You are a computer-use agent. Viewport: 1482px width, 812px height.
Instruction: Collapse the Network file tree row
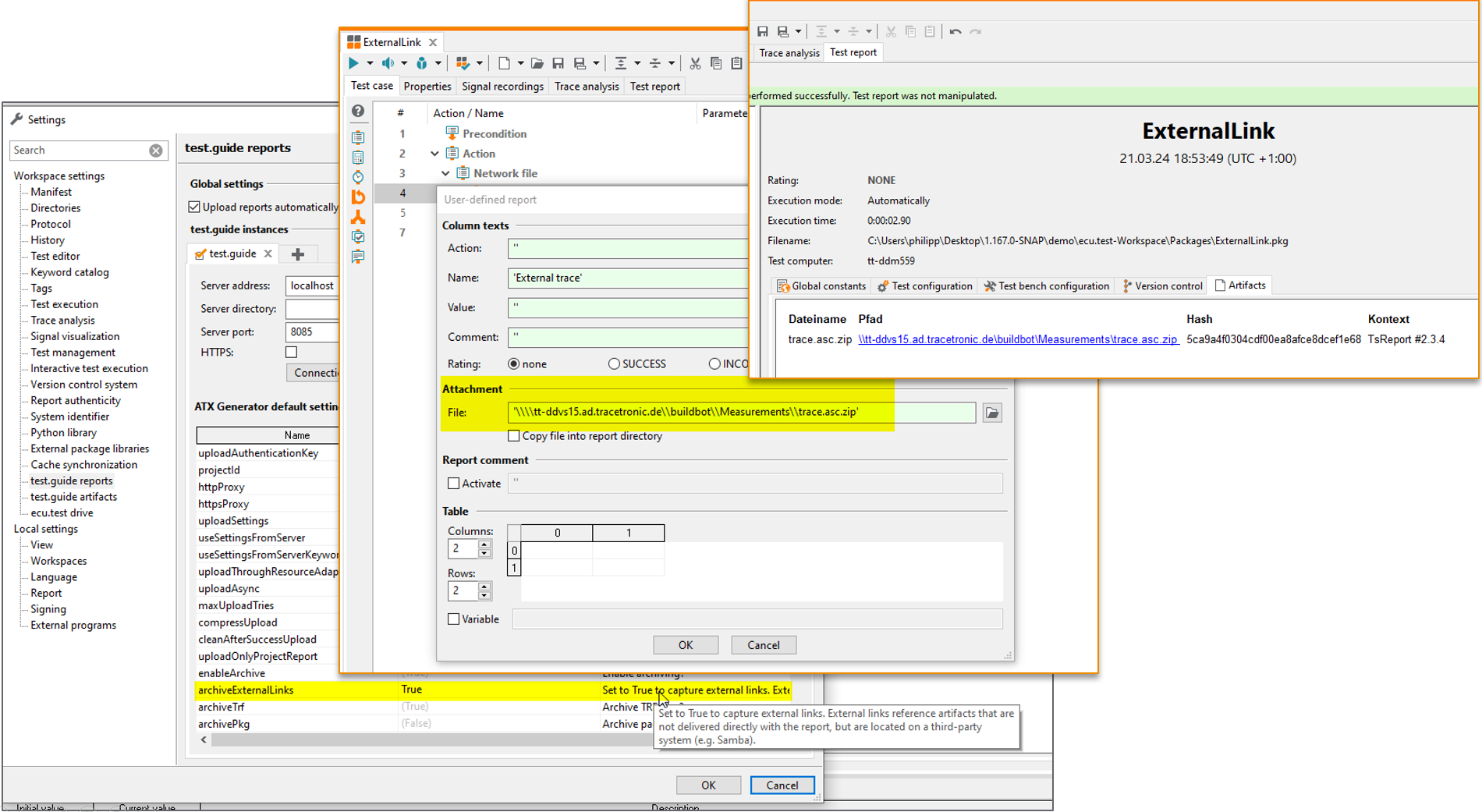click(445, 173)
